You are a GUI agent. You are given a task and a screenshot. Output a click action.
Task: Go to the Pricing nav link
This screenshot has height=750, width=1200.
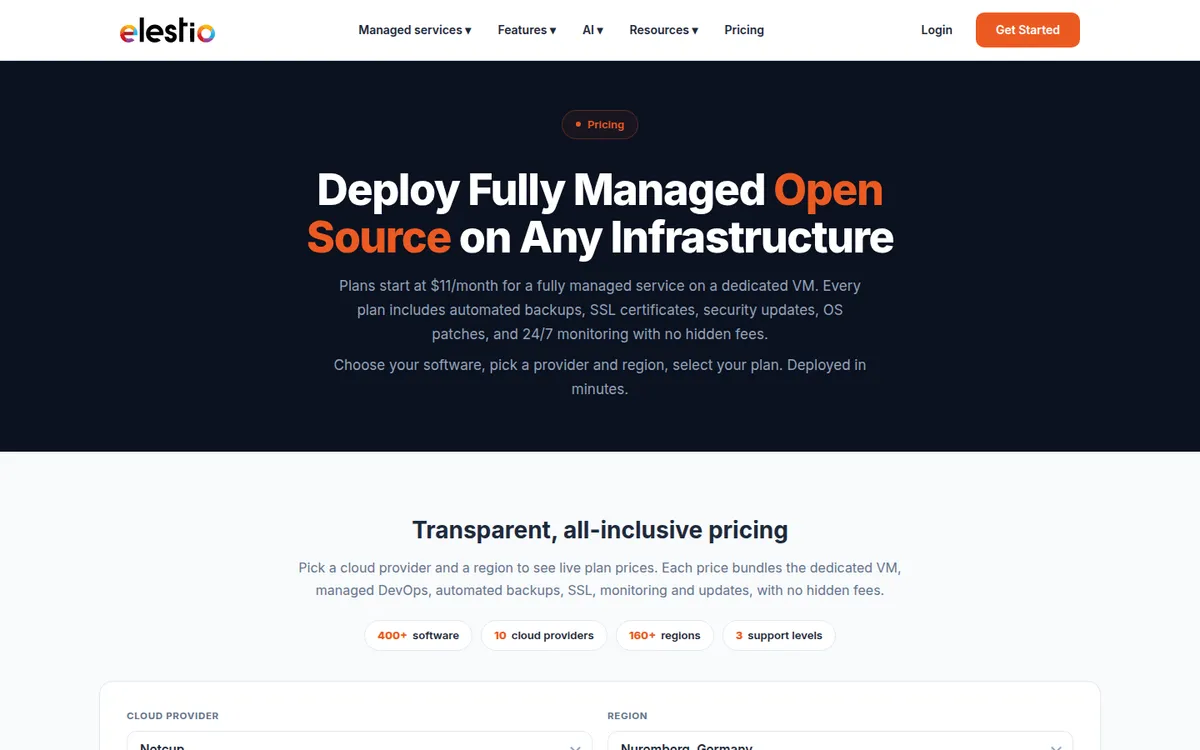click(x=744, y=30)
